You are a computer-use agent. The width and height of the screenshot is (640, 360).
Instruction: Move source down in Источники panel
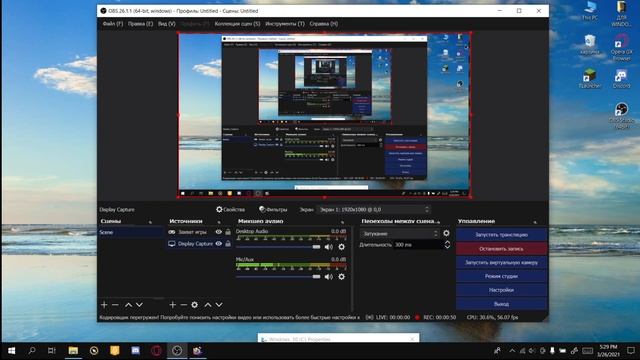pos(219,304)
